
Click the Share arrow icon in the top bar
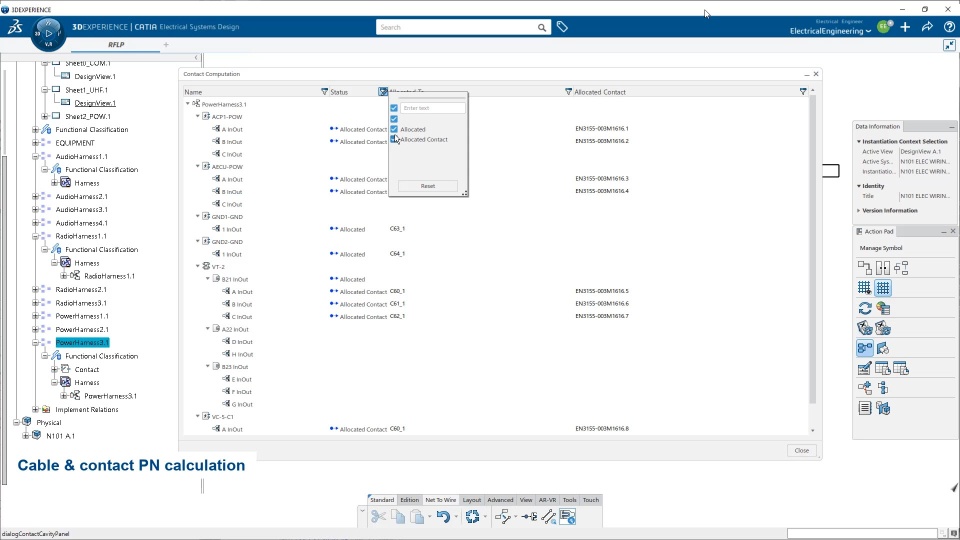[x=927, y=26]
